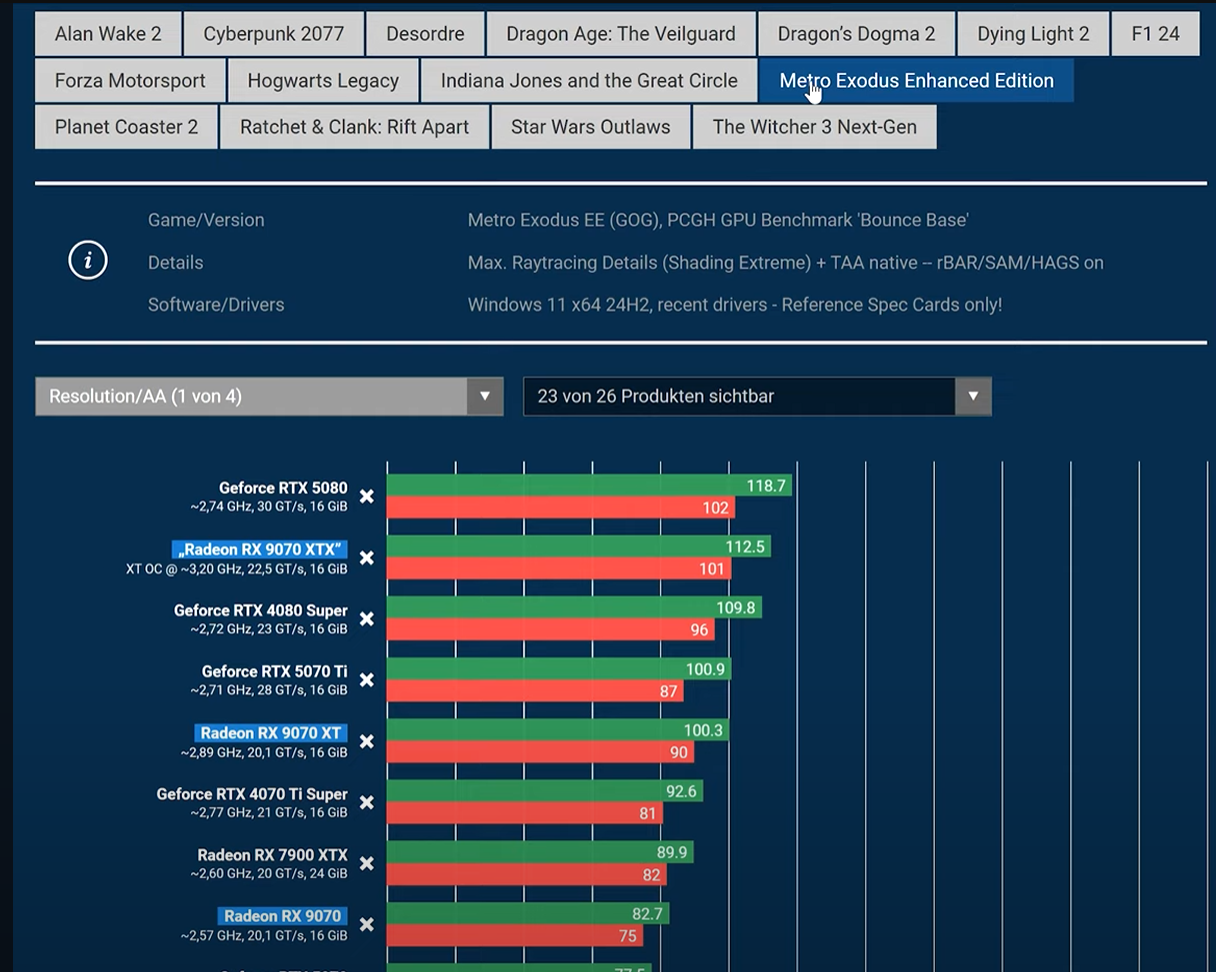Viewport: 1216px width, 972px height.
Task: Hide Radeon RX 9070 XT using its X
Action: (367, 741)
